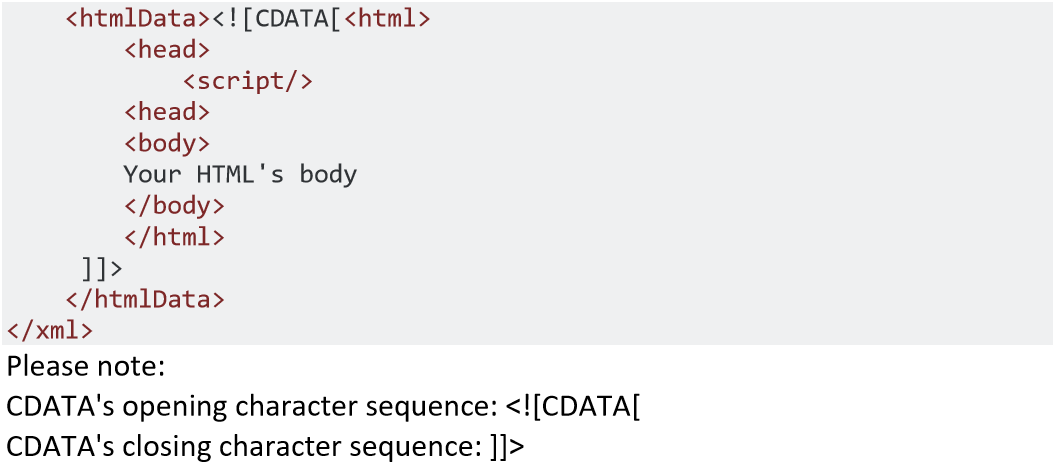
Task: Click the opening html tag
Action: pos(387,19)
